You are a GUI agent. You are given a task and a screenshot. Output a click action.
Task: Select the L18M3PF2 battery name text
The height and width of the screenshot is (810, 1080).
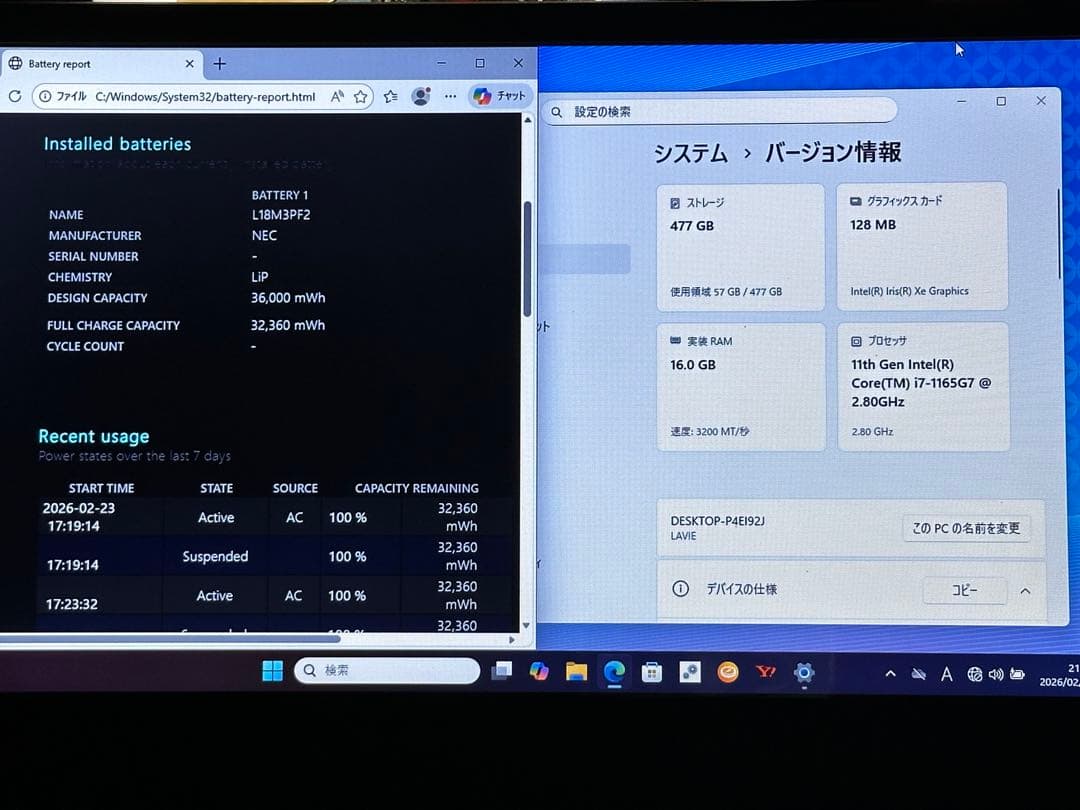point(281,215)
